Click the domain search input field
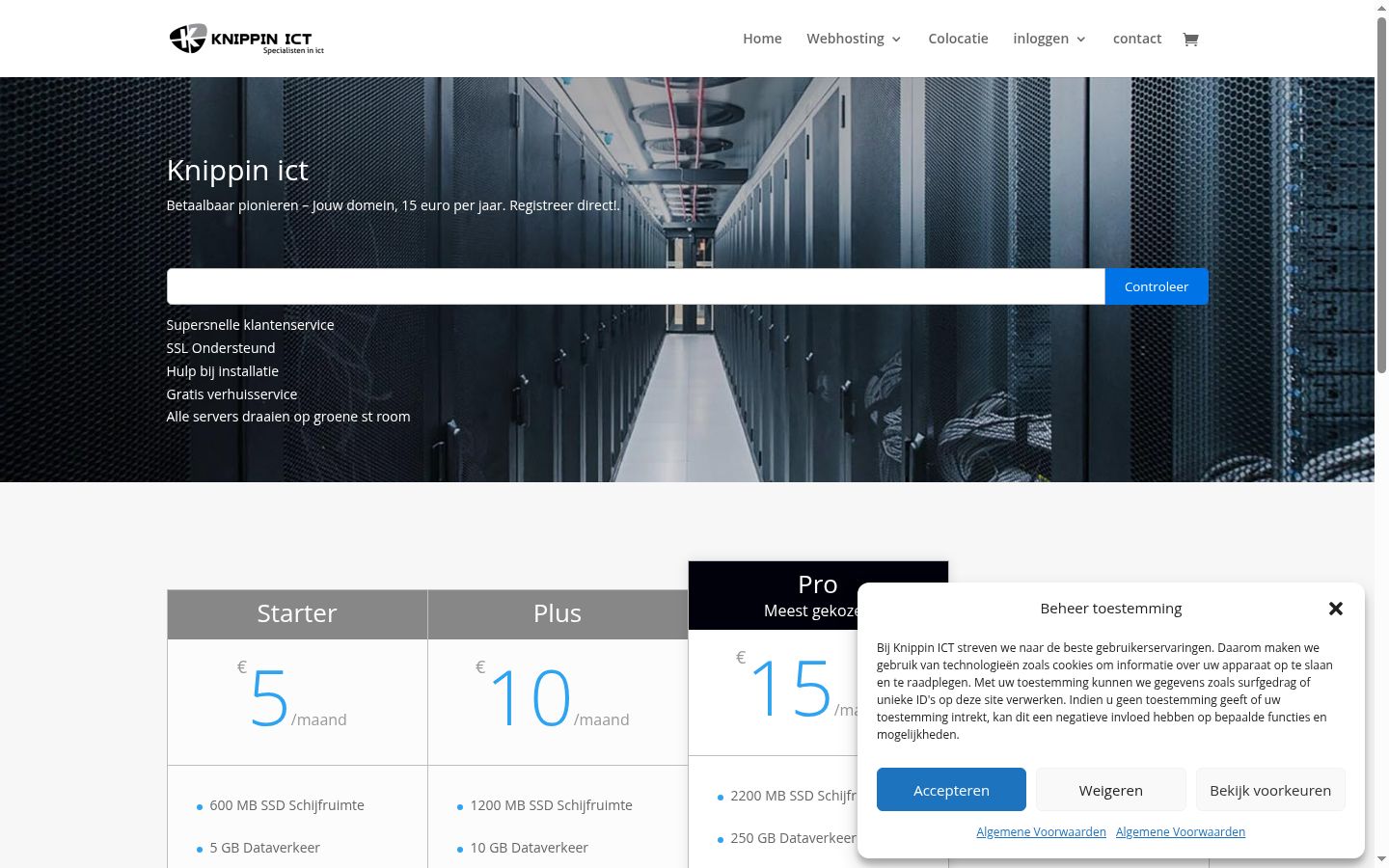Screen dimensions: 1389x868 point(636,286)
